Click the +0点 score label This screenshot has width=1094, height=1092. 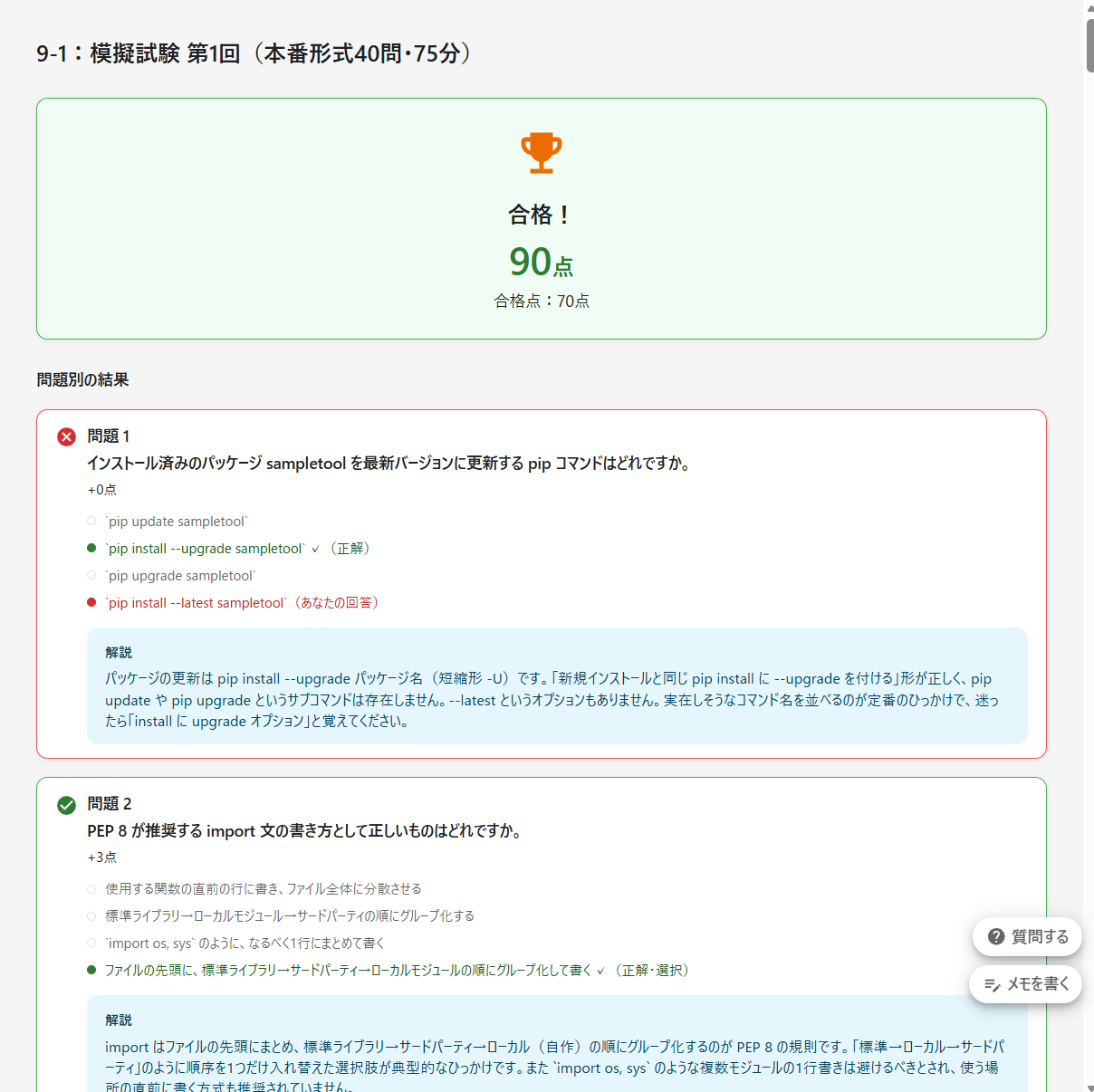101,490
